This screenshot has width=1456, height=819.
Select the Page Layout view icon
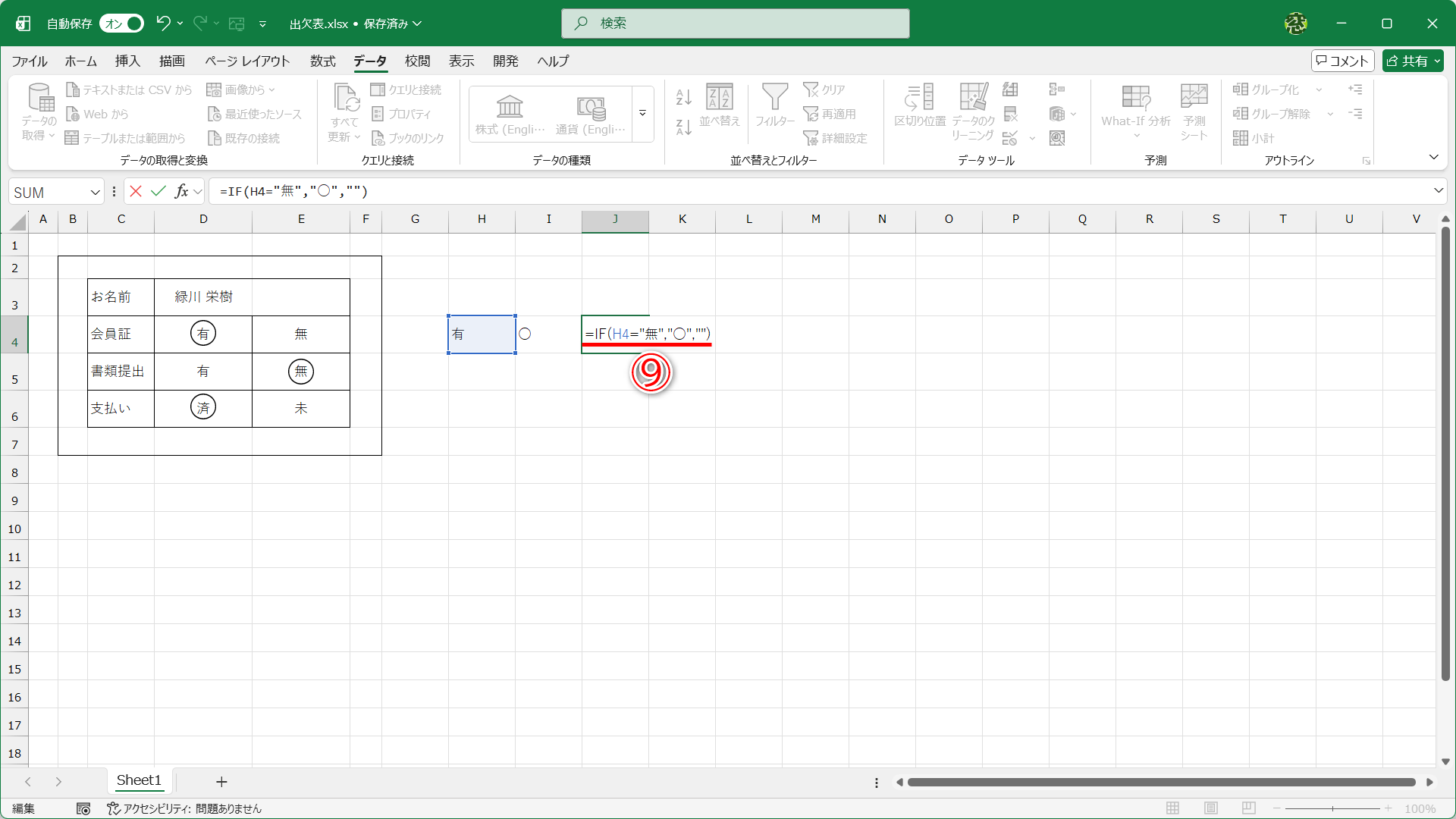[1211, 808]
